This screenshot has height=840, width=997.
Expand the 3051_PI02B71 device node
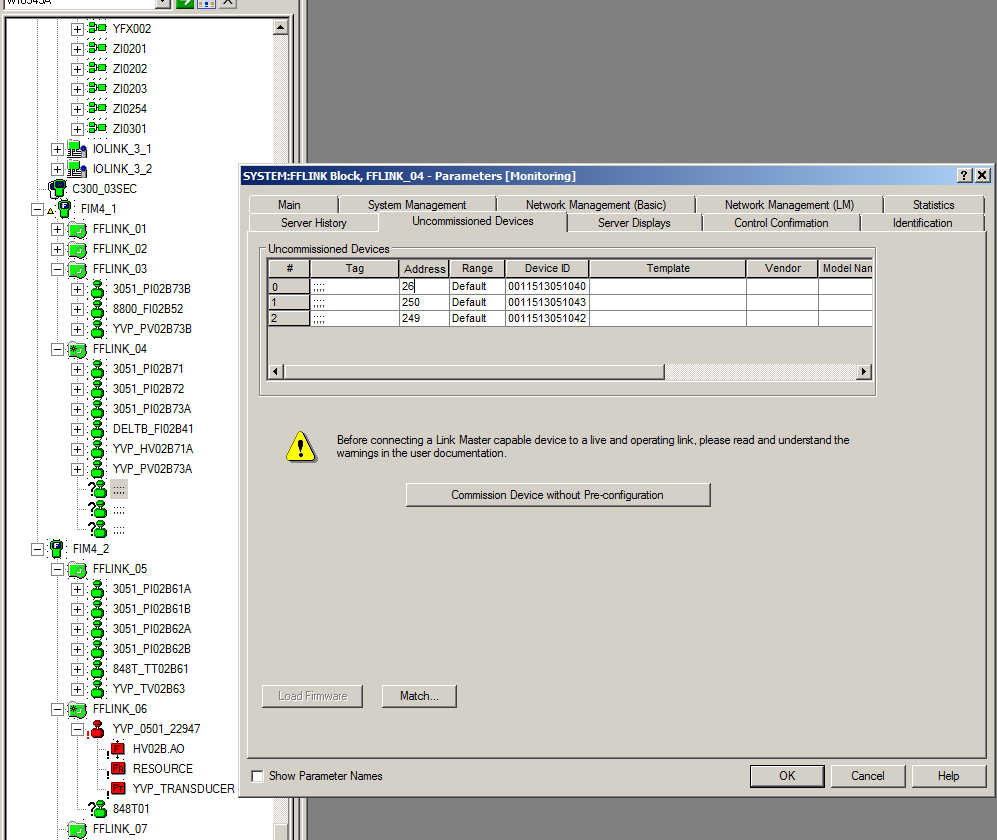tap(77, 369)
